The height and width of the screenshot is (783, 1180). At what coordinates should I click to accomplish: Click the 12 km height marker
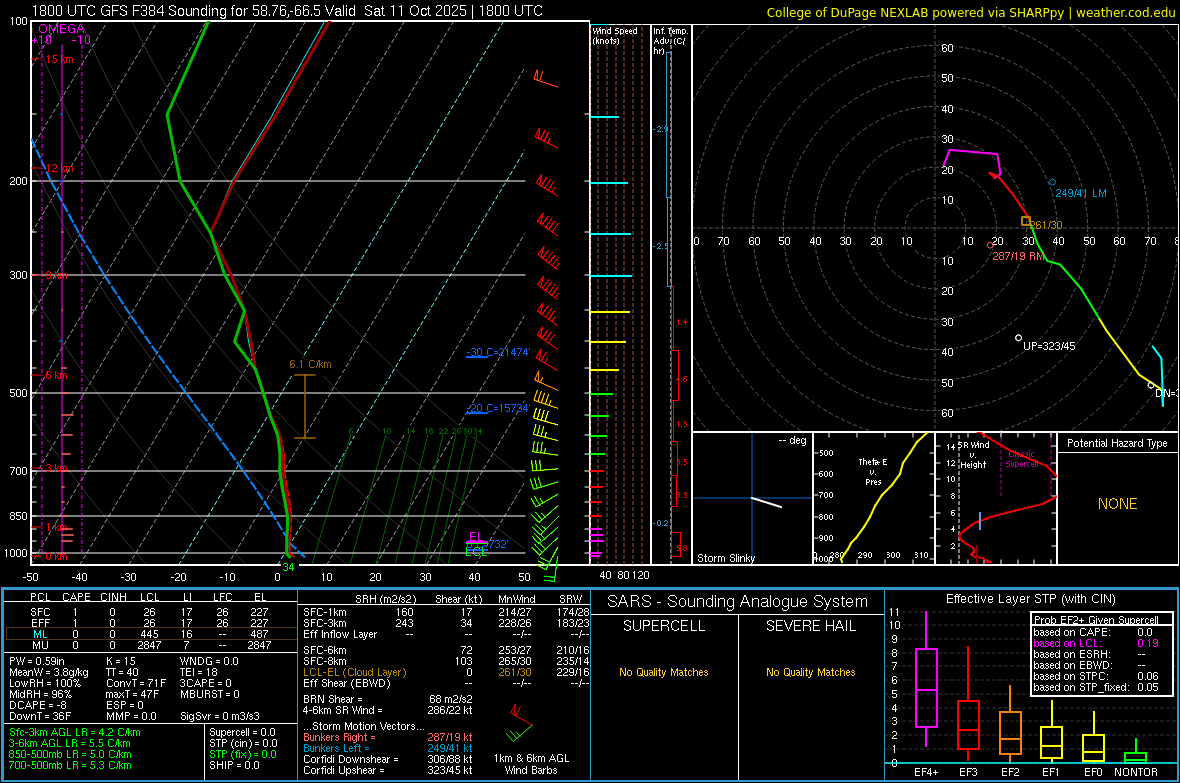coord(60,168)
